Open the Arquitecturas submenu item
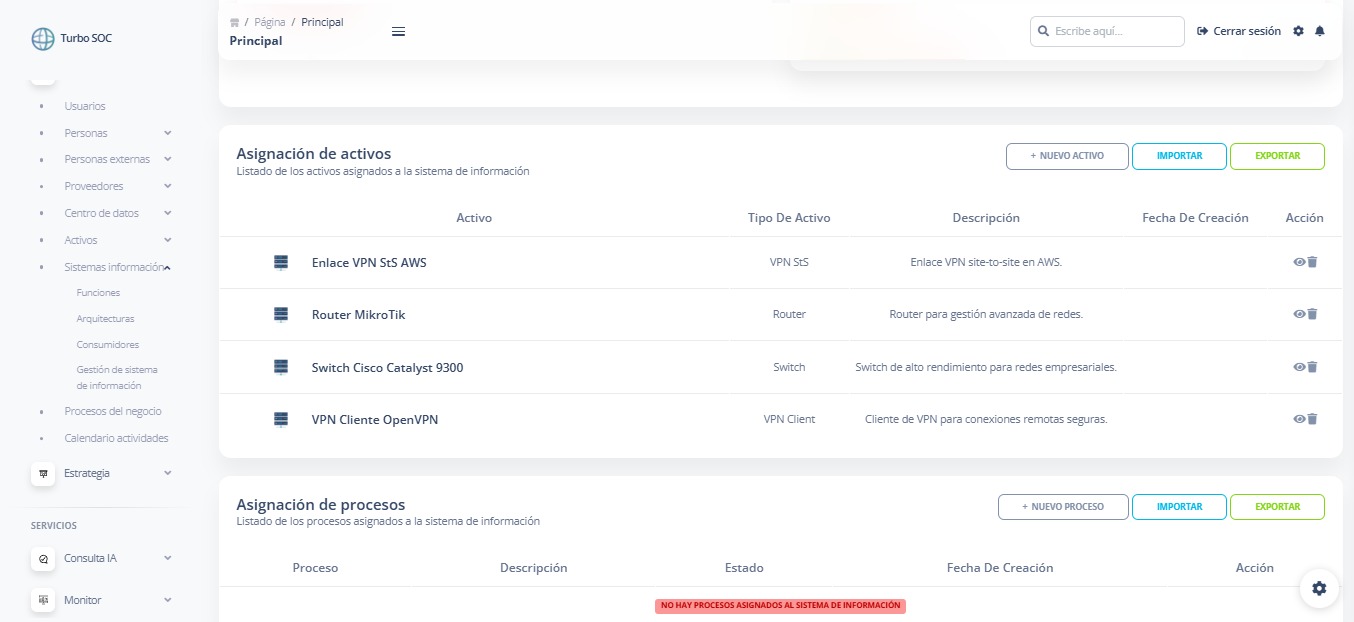 (x=105, y=319)
